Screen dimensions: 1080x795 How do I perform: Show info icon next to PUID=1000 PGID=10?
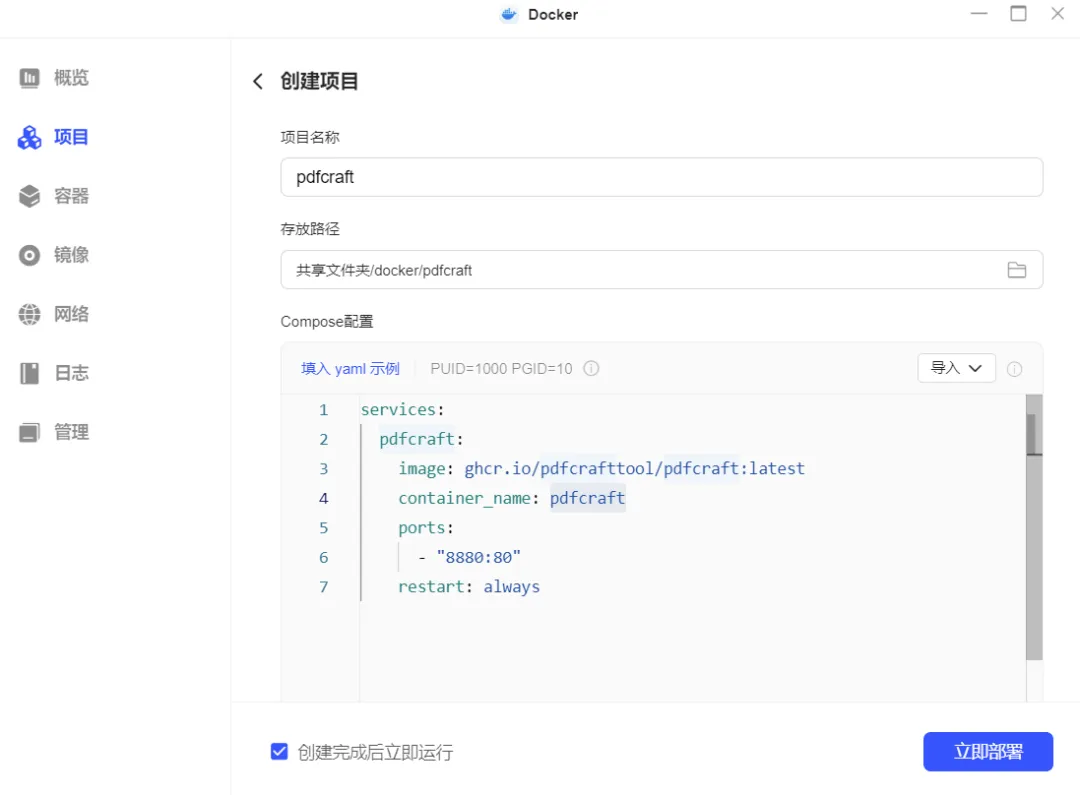coord(591,369)
